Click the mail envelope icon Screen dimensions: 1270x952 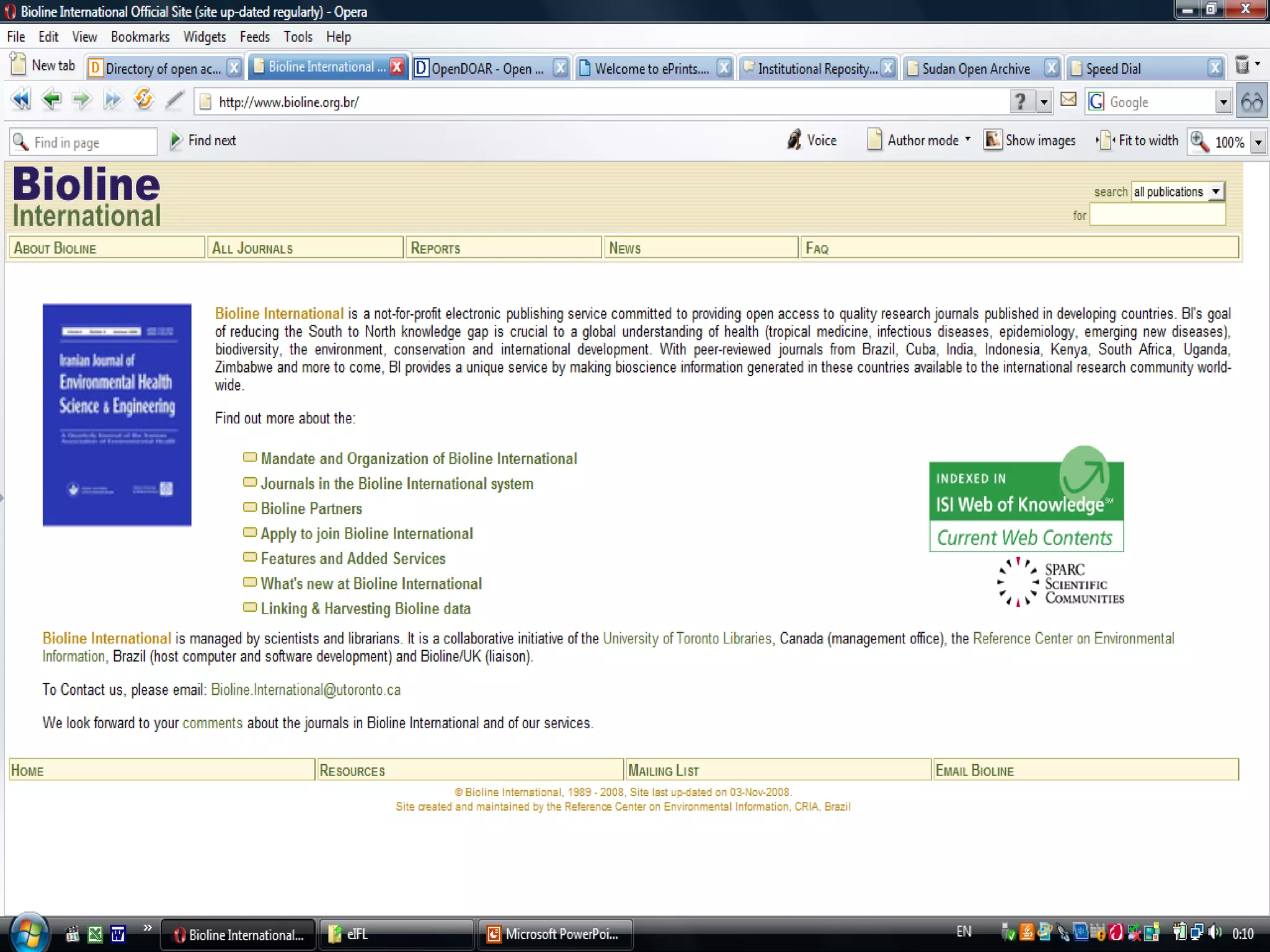point(1068,100)
